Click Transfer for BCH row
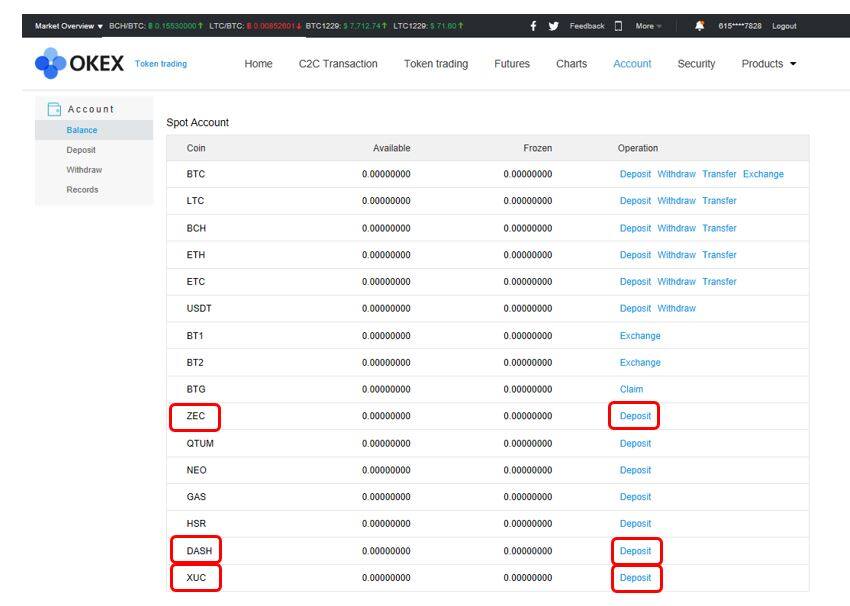Screen dimensions: 850x606 click(x=719, y=228)
